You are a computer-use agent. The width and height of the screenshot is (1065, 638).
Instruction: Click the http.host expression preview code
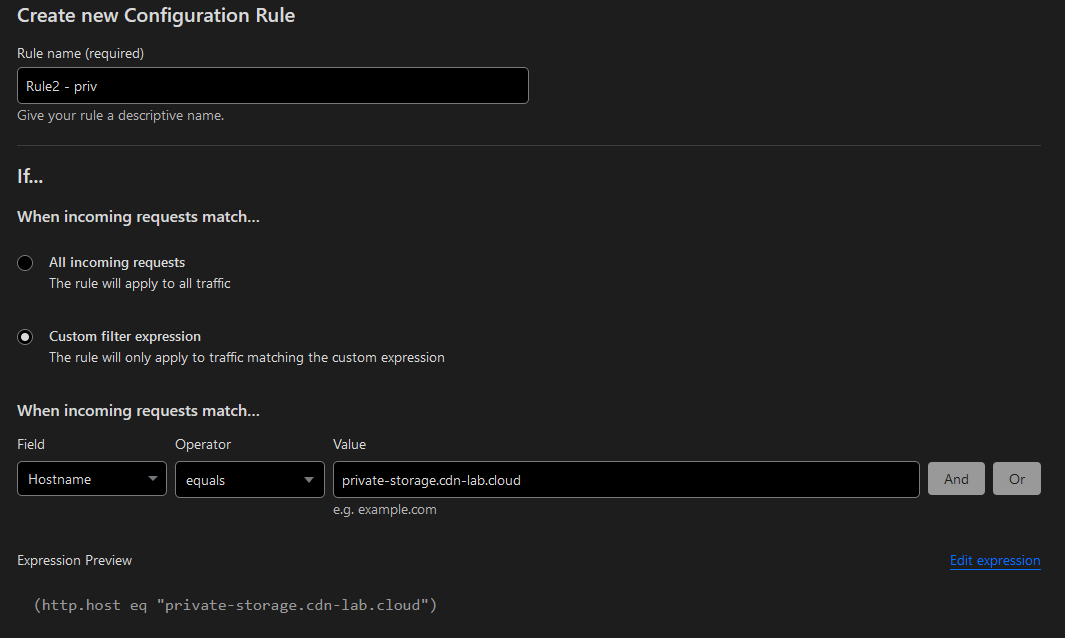(235, 605)
